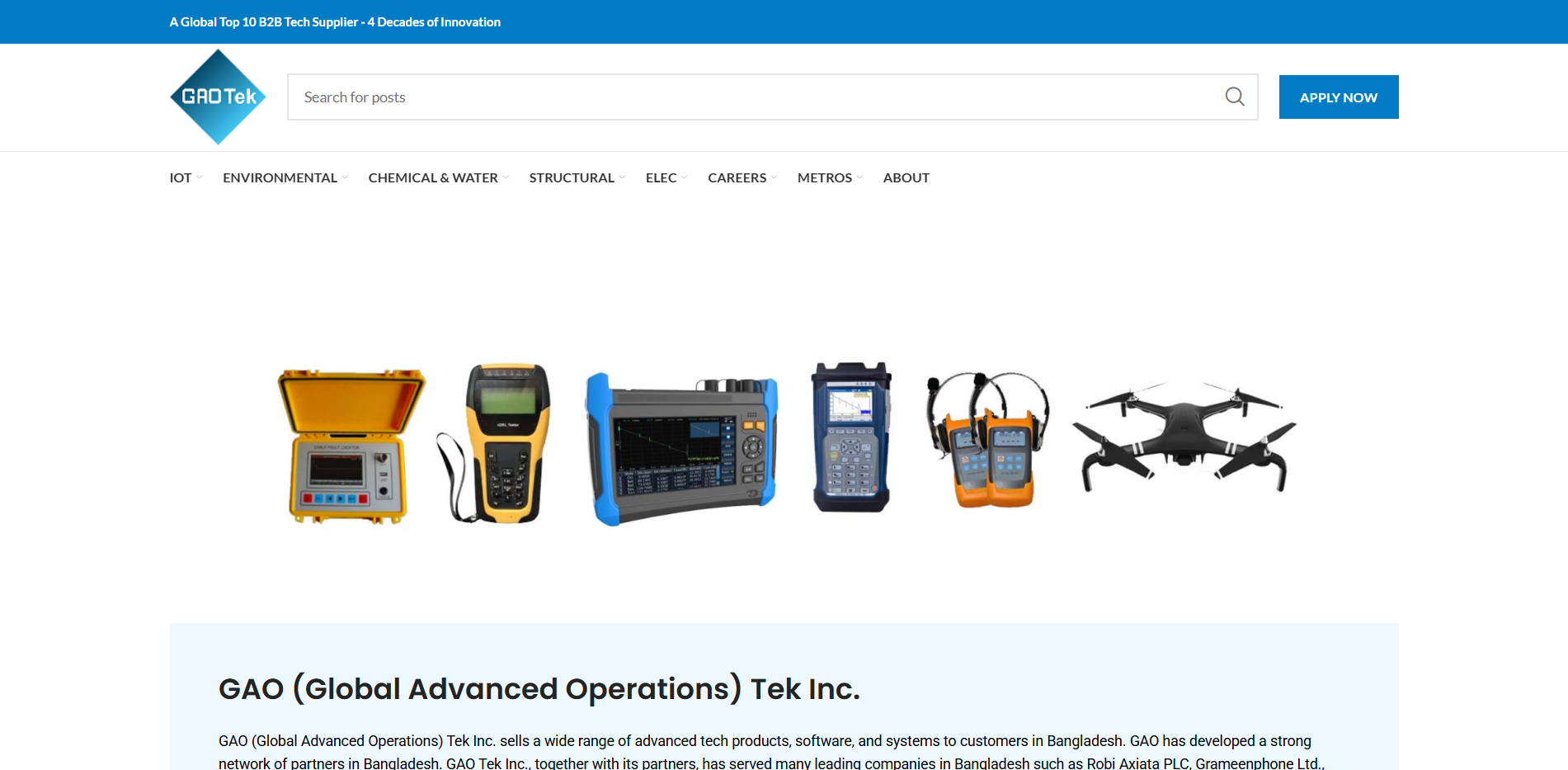Expand the ENVIRONMENTAL dropdown arrow
Screen dimensions: 1568x770
coord(345,177)
